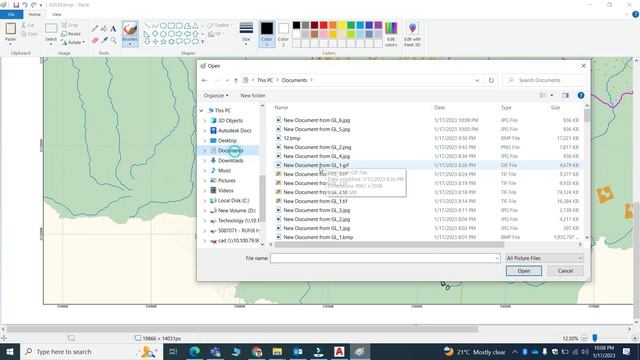Viewport: 640px width, 360px height.
Task: Open Outlook from the taskbar
Action: point(298,351)
